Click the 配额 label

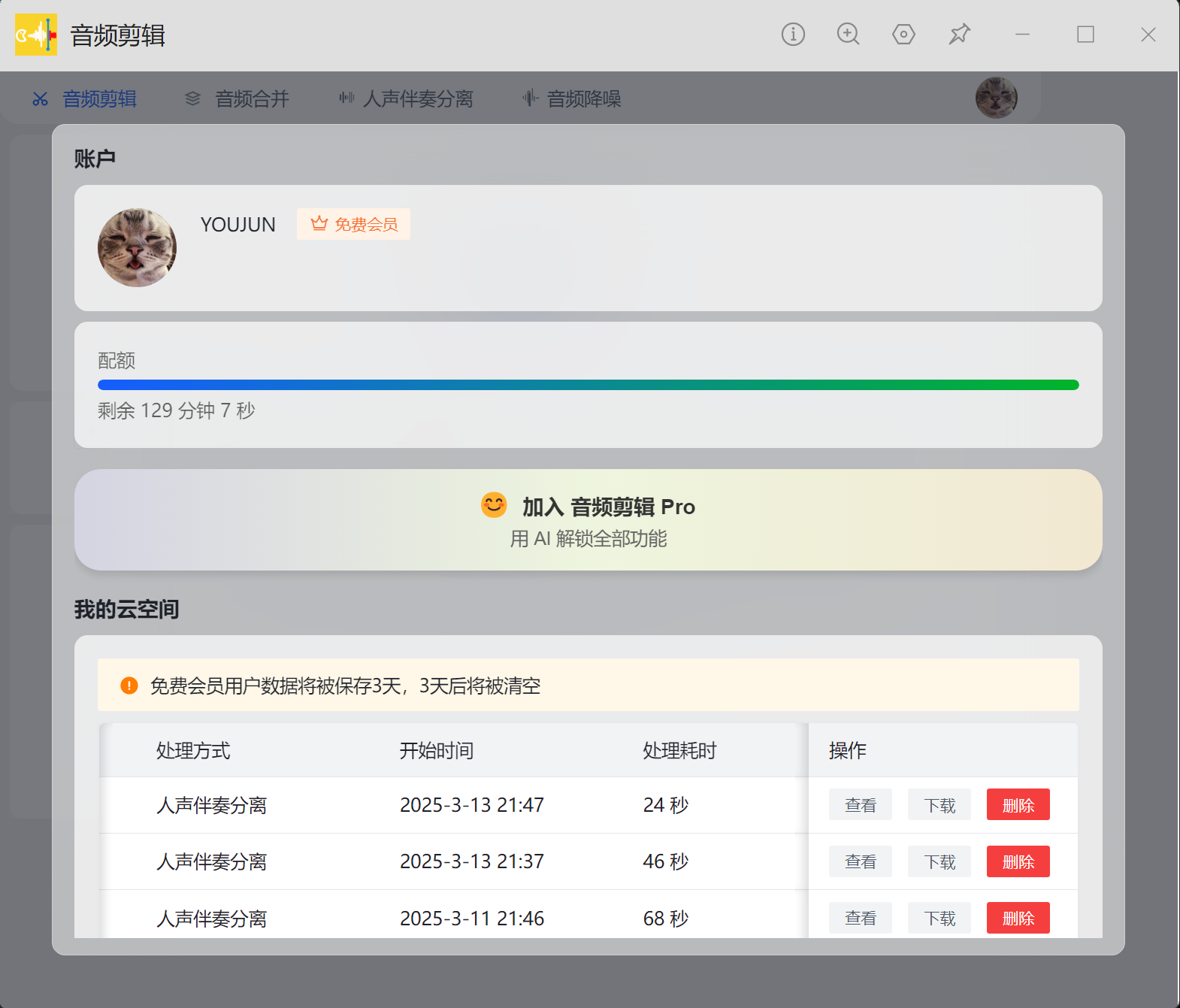coord(116,361)
